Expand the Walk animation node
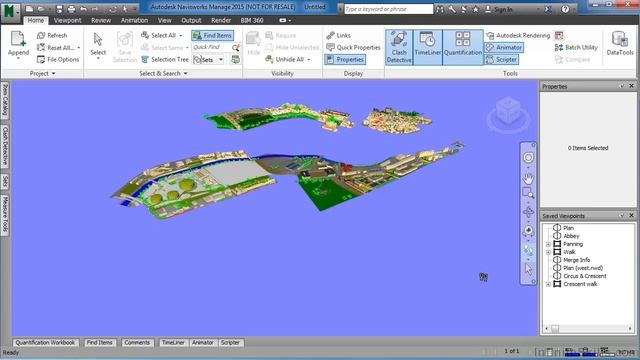 548,252
